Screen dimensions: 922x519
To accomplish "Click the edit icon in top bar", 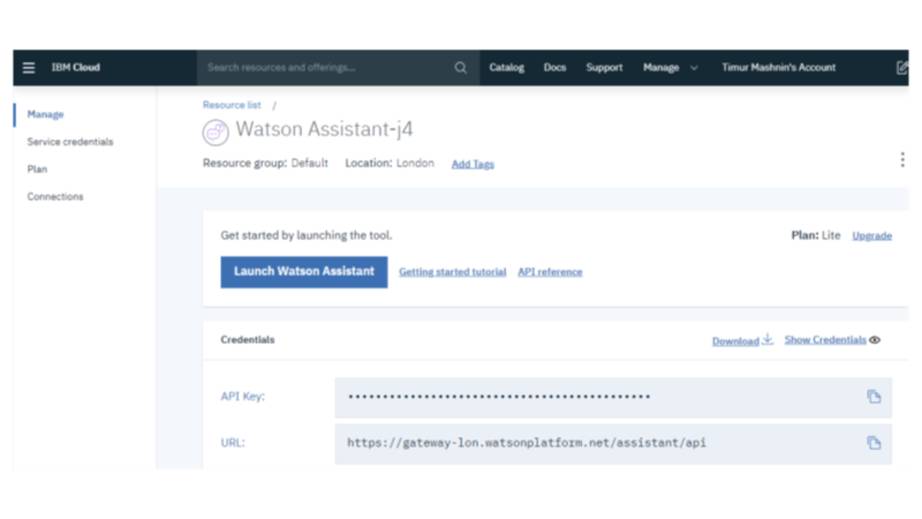I will tap(901, 68).
